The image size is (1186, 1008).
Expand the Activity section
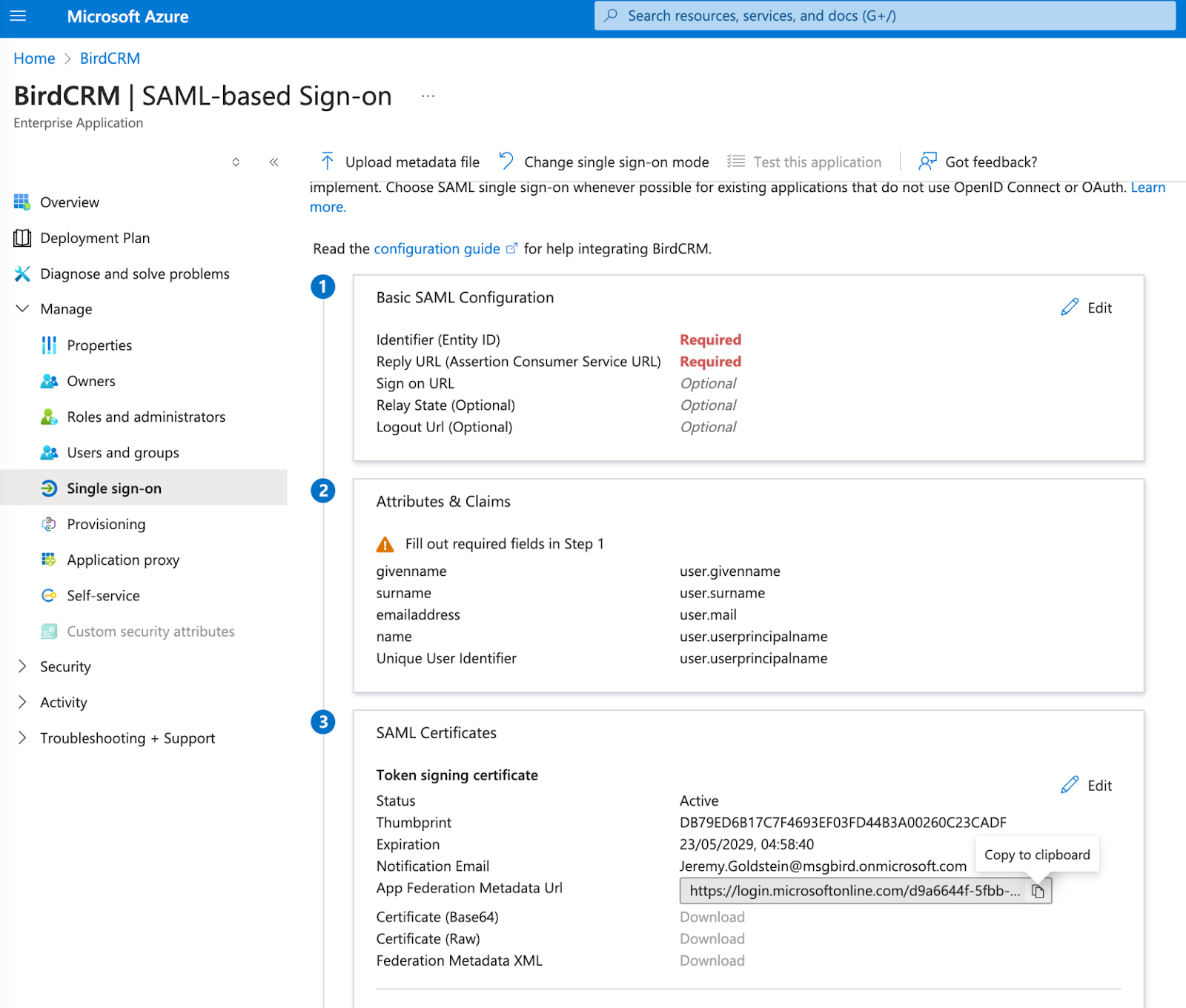[23, 702]
